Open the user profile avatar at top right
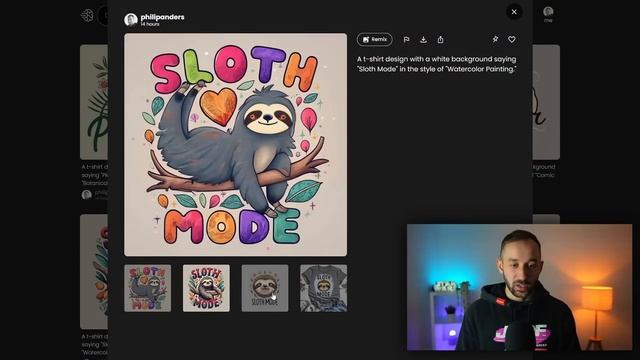 (548, 11)
